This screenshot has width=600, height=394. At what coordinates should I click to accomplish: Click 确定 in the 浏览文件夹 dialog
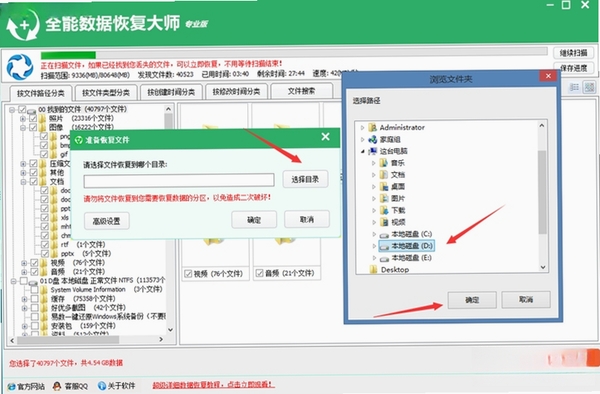[472, 300]
